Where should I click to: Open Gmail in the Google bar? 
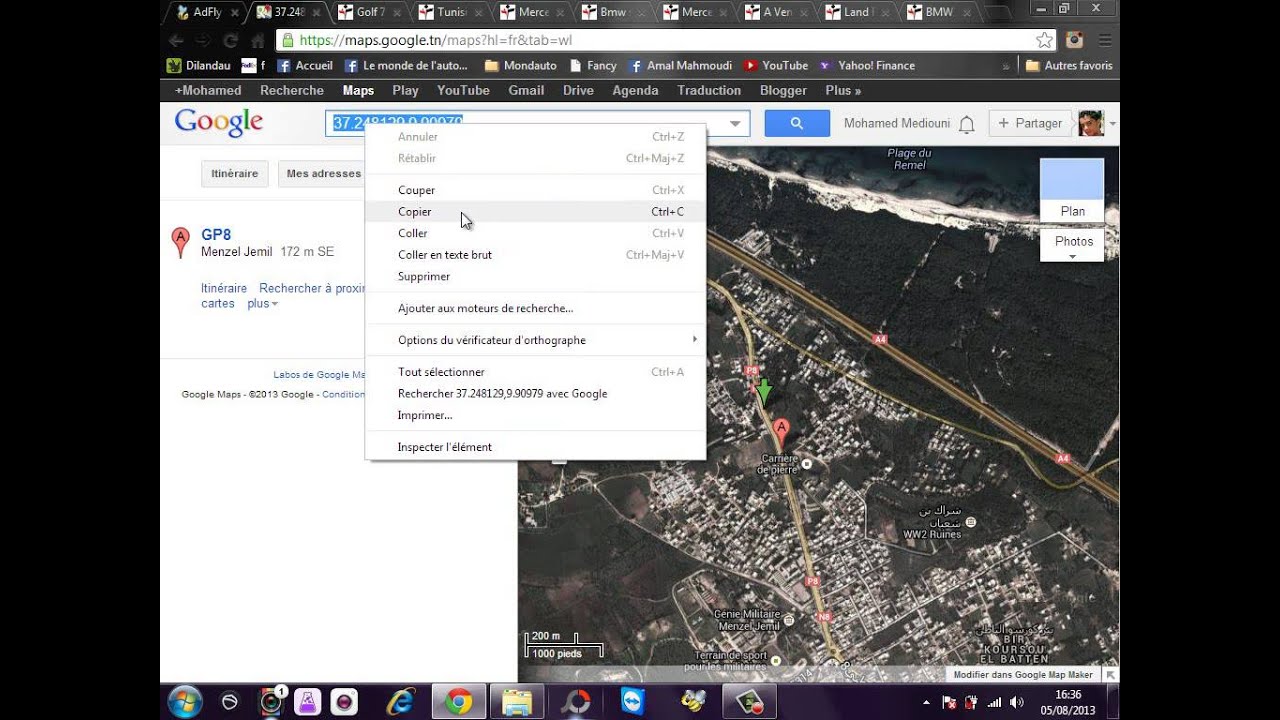coord(526,90)
